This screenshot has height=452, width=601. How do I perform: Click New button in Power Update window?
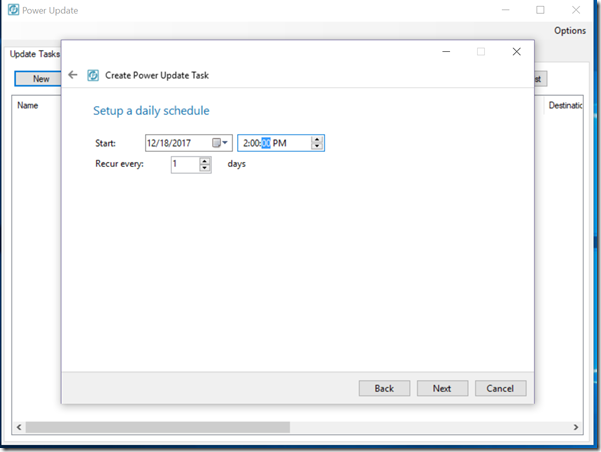click(38, 79)
